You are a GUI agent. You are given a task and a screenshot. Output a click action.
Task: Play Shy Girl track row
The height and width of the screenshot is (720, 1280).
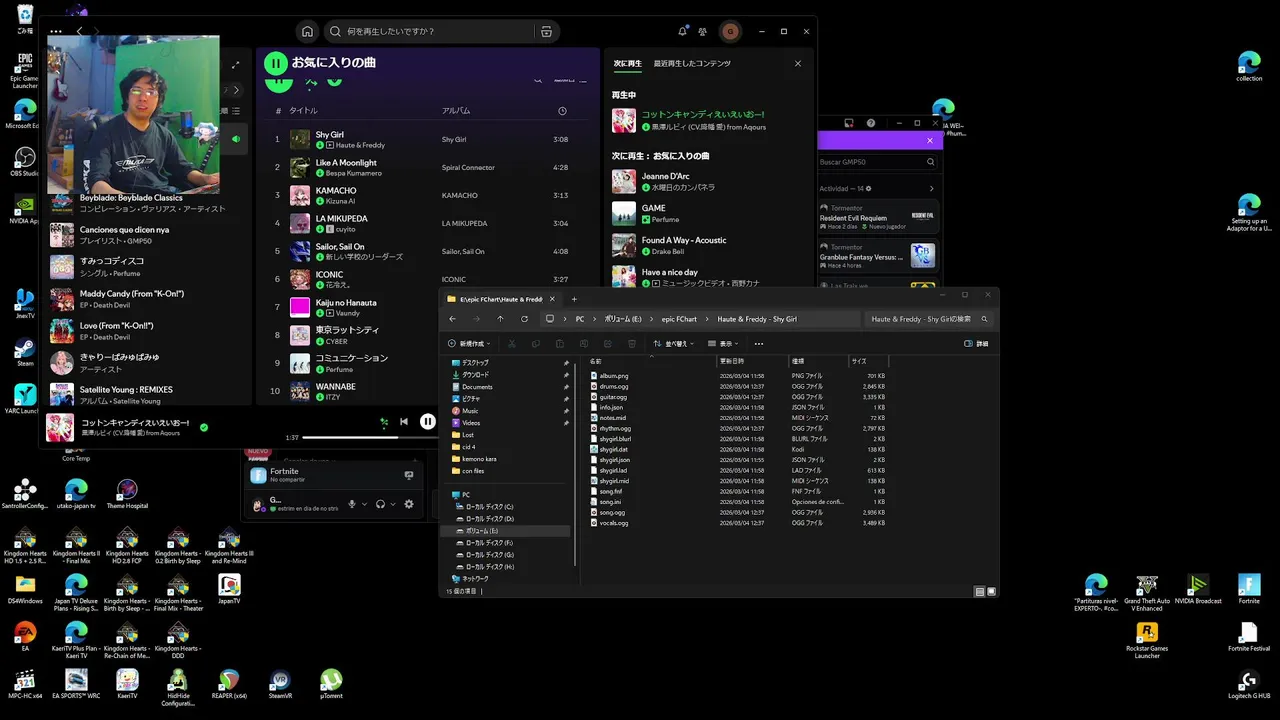pos(428,139)
